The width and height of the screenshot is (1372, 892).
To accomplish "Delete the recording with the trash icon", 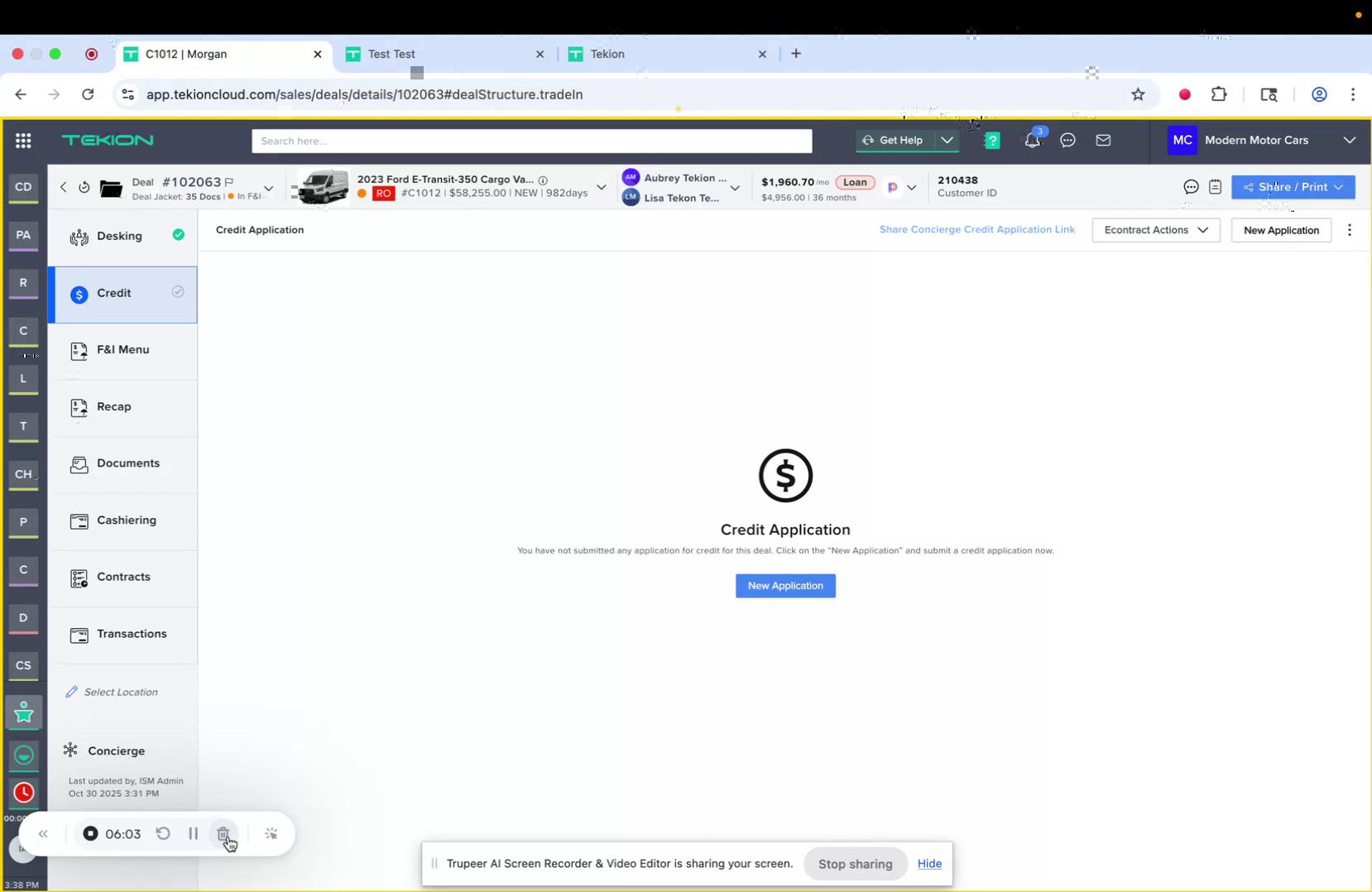I will pos(223,833).
